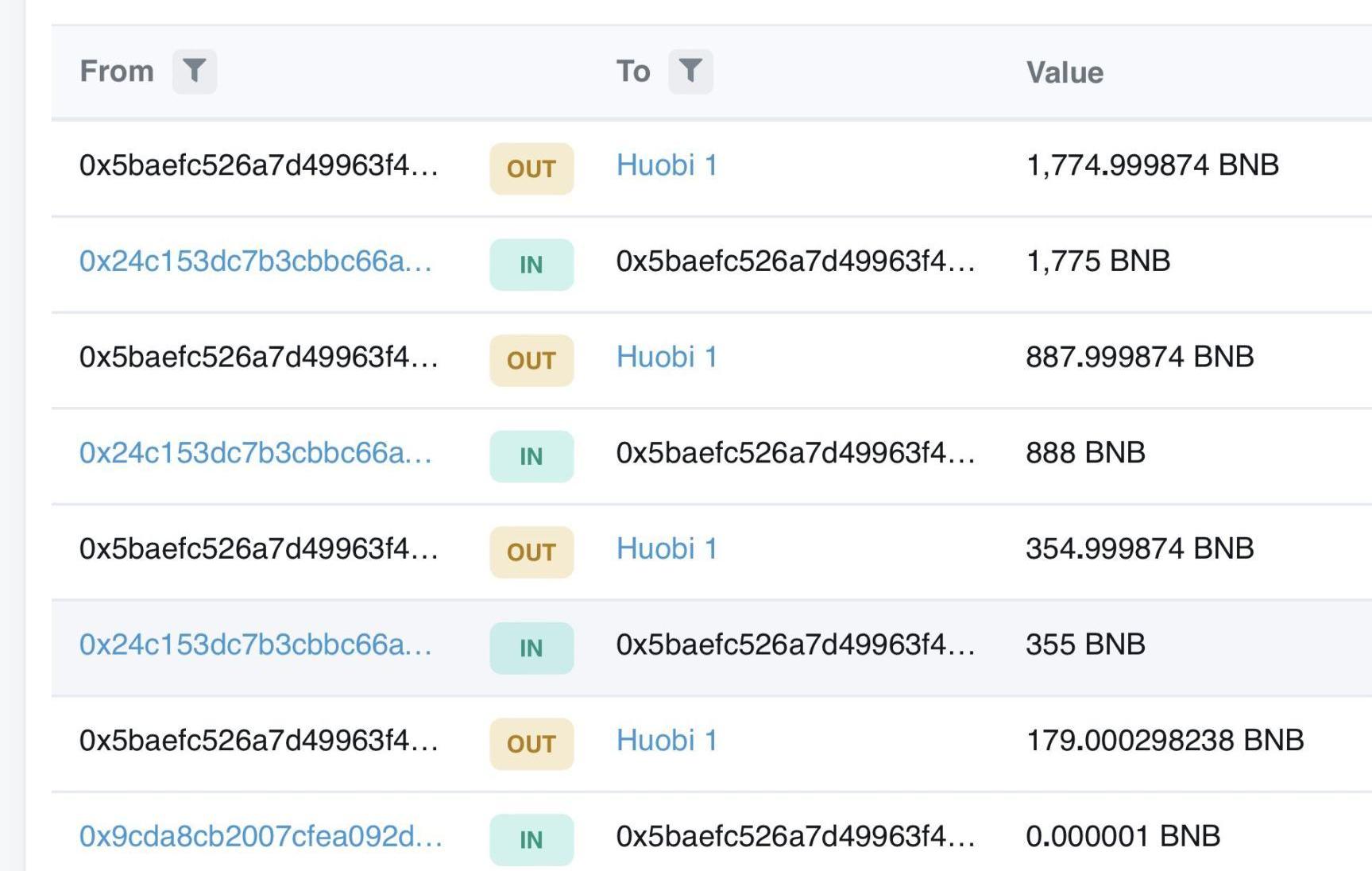Image resolution: width=1372 pixels, height=871 pixels.
Task: Click OUT badge in 1,774.999874 BNB row
Action: (531, 168)
